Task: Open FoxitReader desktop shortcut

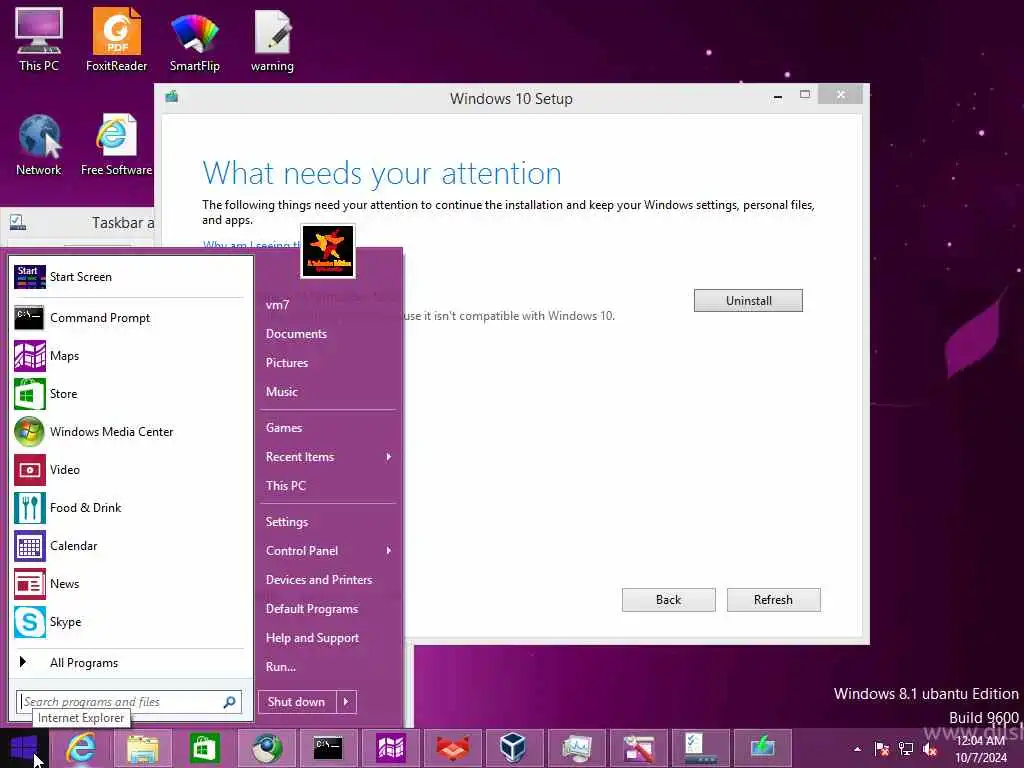Action: pyautogui.click(x=116, y=39)
